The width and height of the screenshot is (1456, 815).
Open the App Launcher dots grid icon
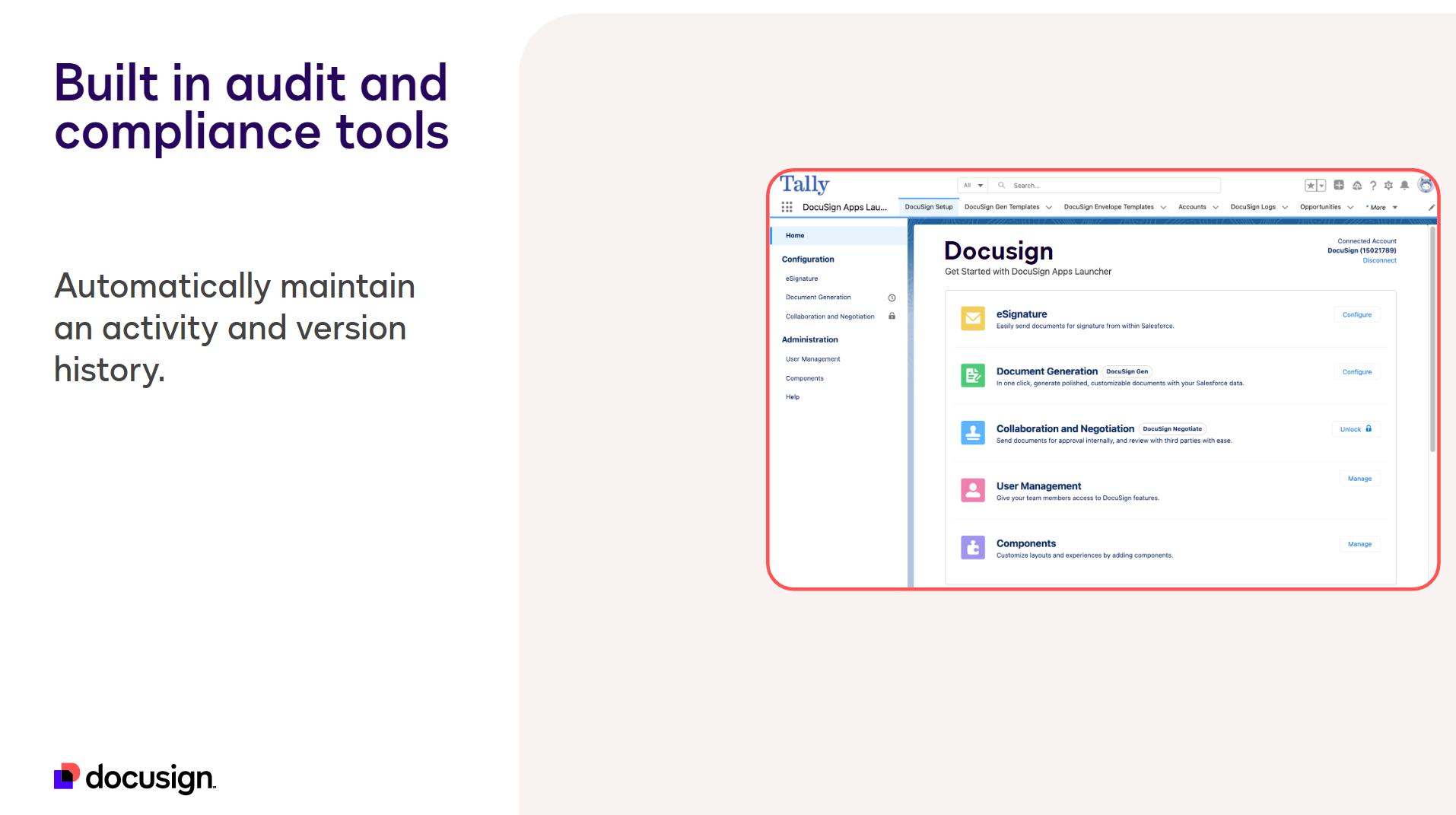pyautogui.click(x=787, y=207)
